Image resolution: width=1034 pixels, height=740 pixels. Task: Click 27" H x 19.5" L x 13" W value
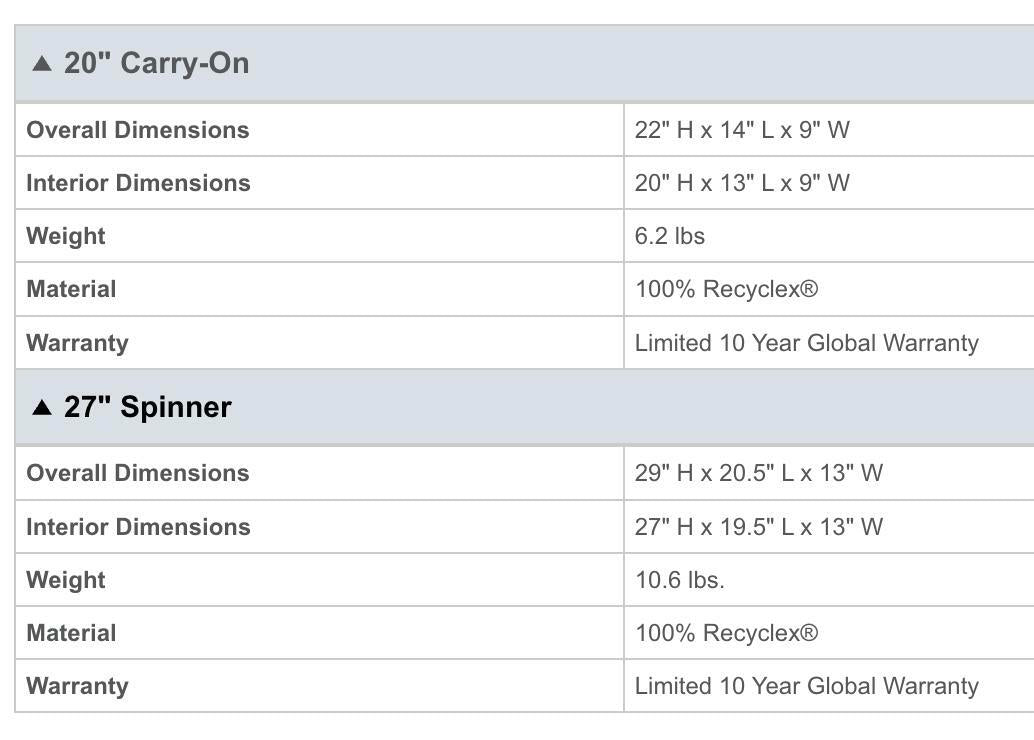758,527
